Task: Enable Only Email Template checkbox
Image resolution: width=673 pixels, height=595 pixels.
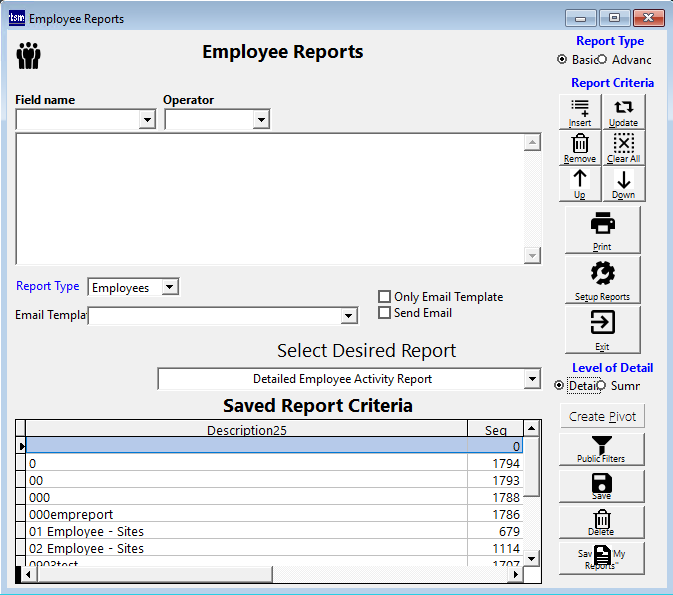Action: point(384,297)
